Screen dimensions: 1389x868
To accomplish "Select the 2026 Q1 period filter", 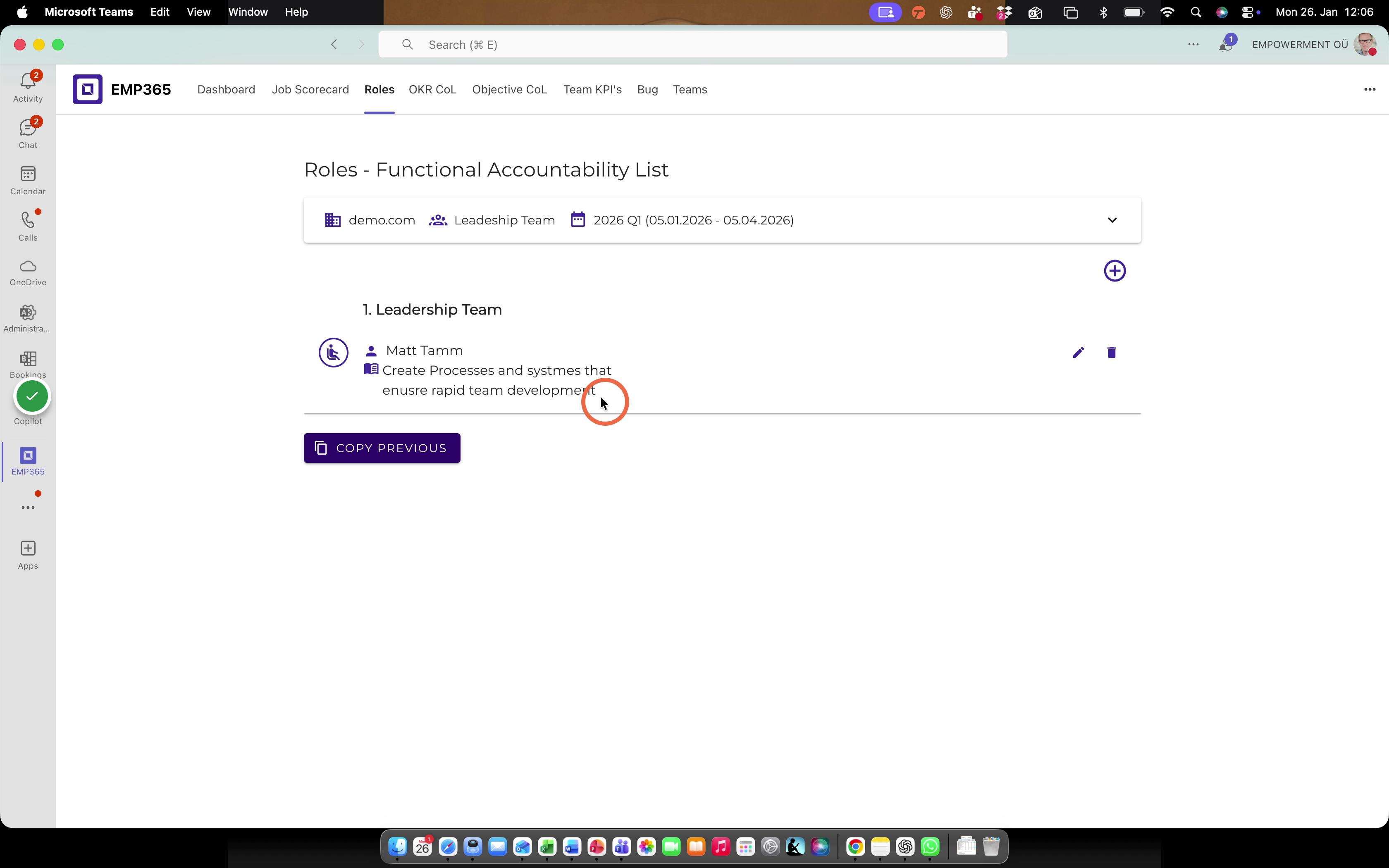I will coord(682,220).
